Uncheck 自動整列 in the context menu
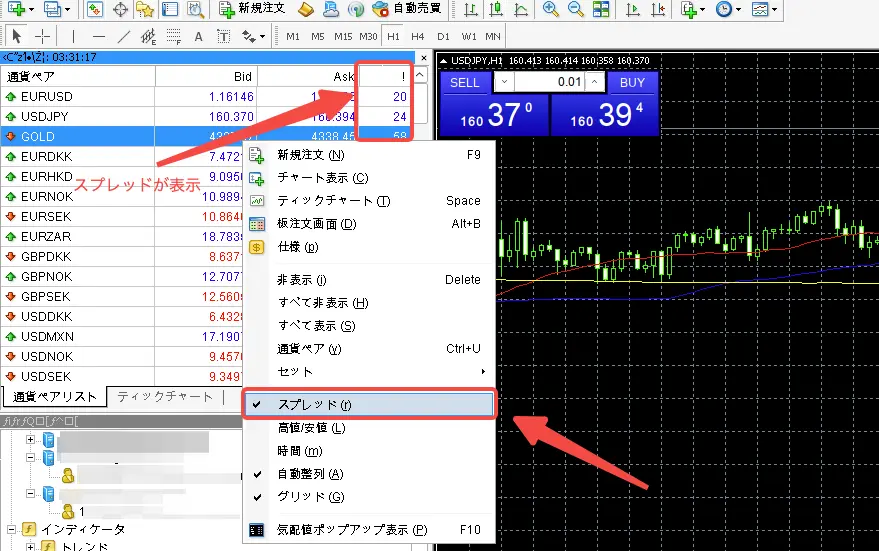This screenshot has height=551, width=879. pos(369,474)
